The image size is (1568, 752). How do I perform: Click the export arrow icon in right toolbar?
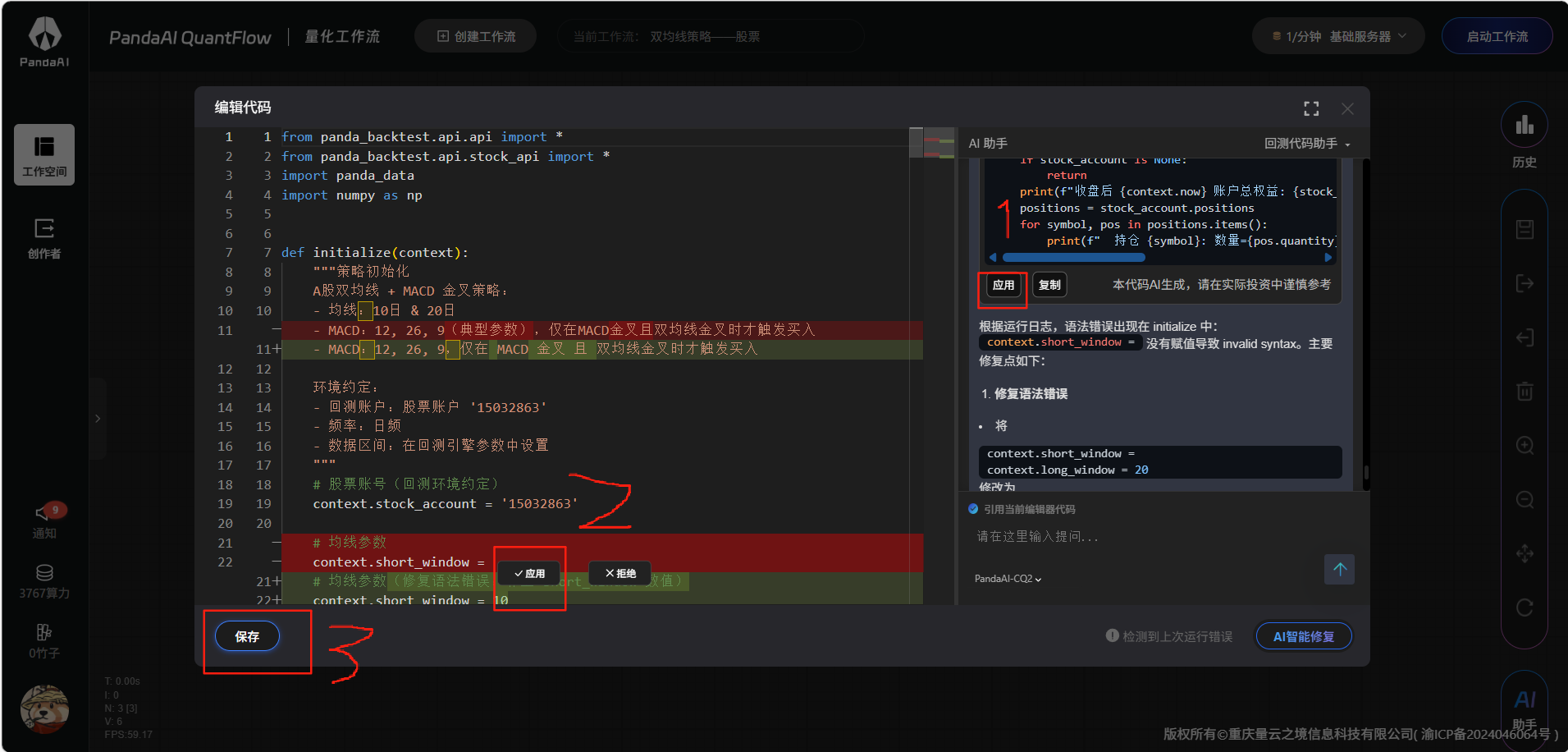click(x=1525, y=283)
